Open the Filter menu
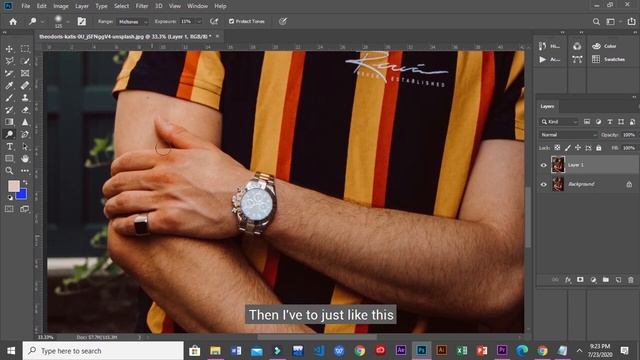Image resolution: width=640 pixels, height=360 pixels. click(142, 6)
